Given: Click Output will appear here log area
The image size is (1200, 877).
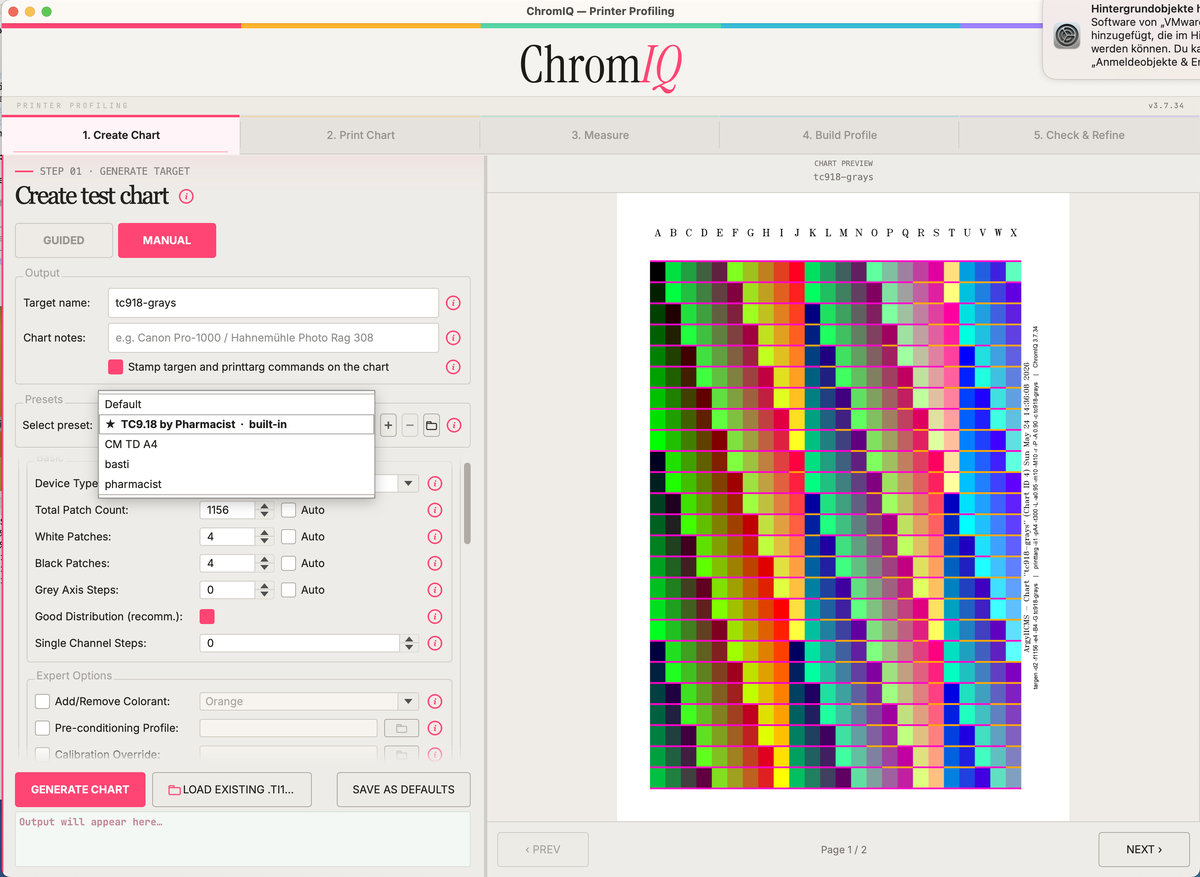Looking at the screenshot, I should (x=243, y=838).
